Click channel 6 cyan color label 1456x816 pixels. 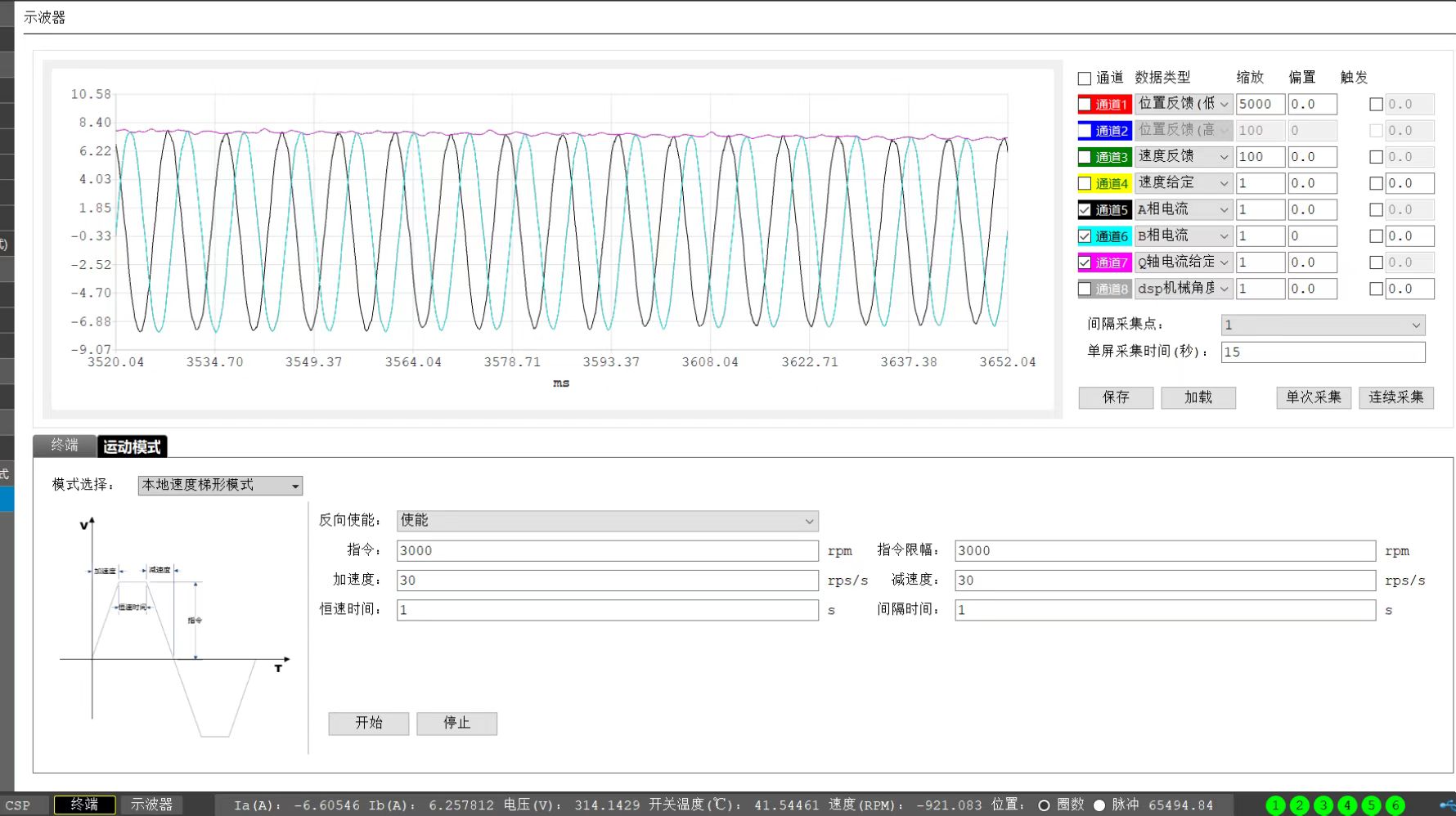pyautogui.click(x=1112, y=236)
